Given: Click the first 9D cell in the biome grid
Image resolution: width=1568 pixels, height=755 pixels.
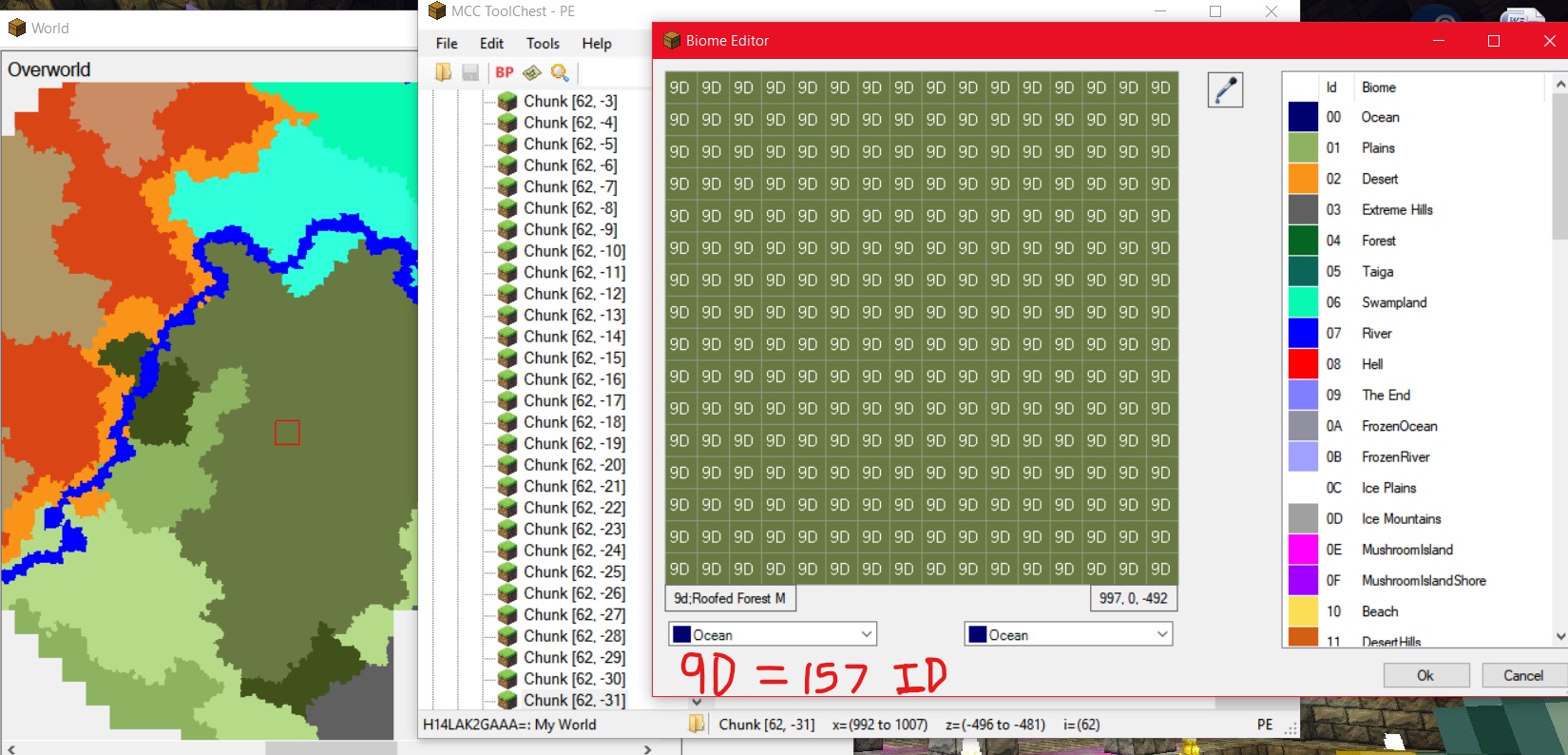Looking at the screenshot, I should click(679, 87).
